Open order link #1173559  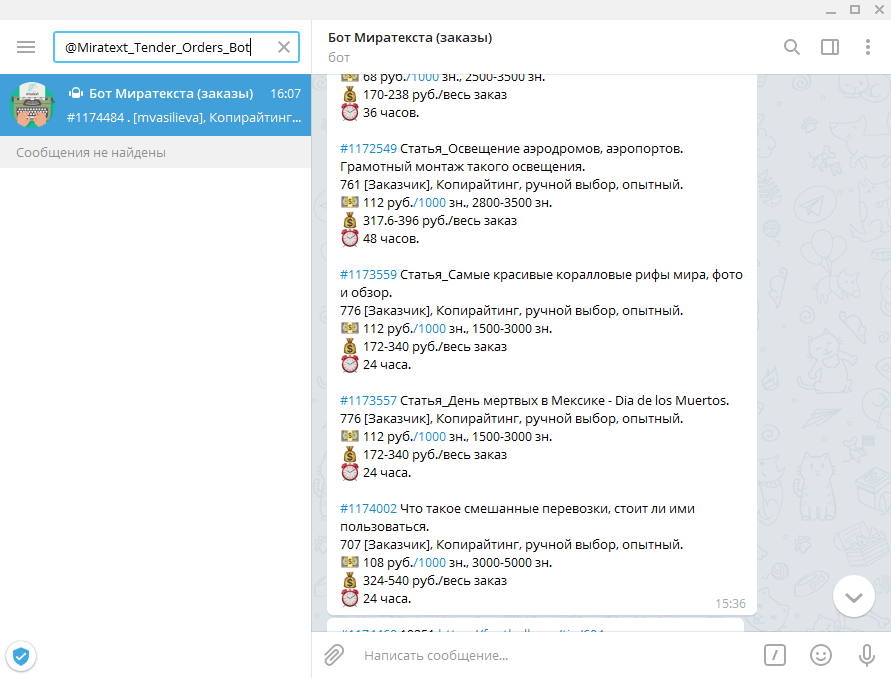[368, 275]
